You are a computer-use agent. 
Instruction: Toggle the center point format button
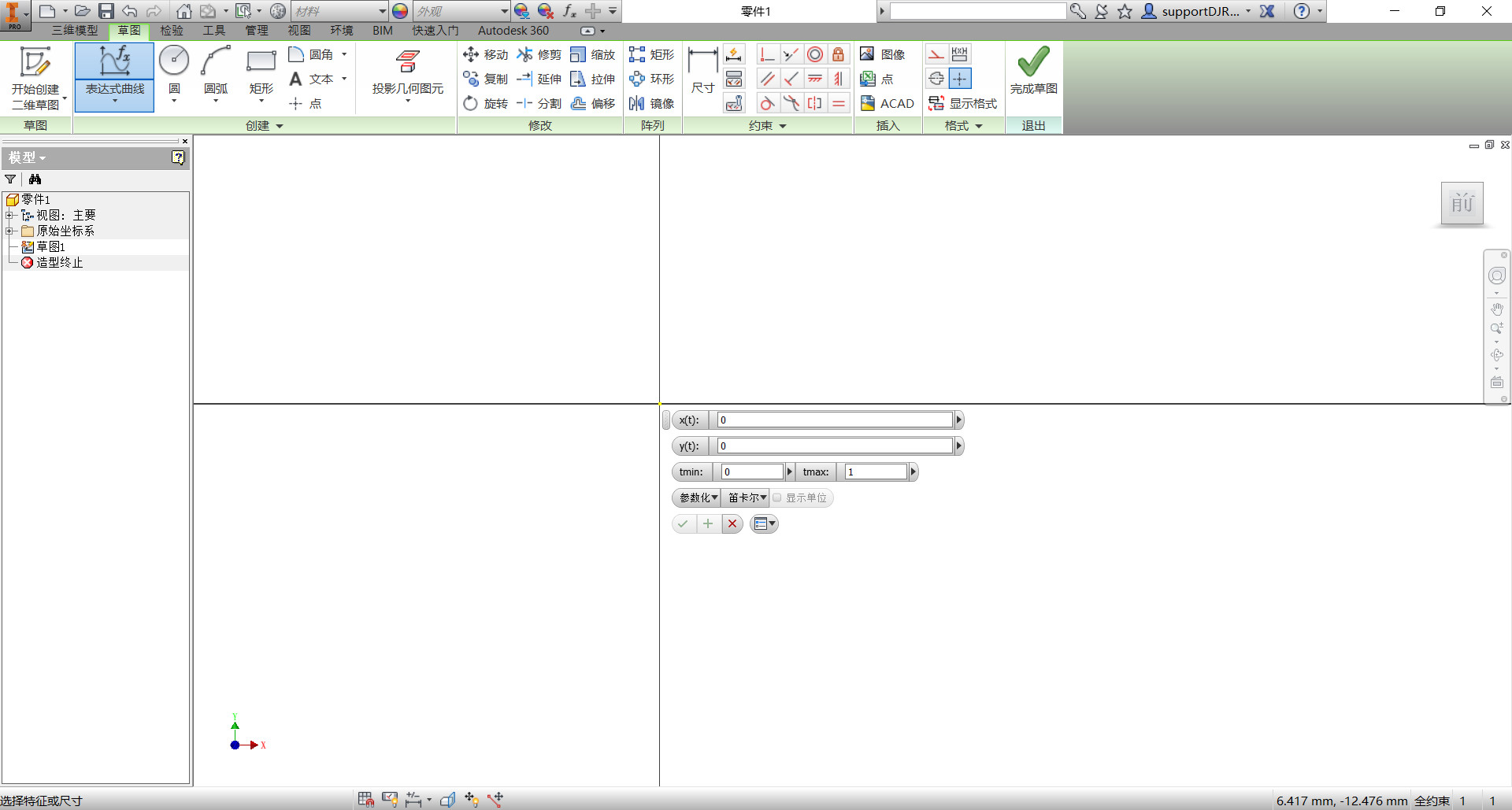(x=960, y=79)
